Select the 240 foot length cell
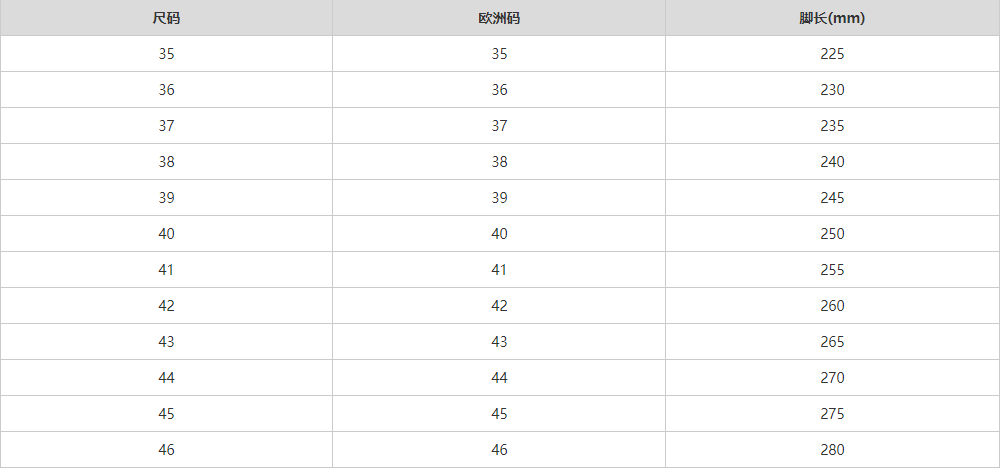The width and height of the screenshot is (1000, 468). 832,162
